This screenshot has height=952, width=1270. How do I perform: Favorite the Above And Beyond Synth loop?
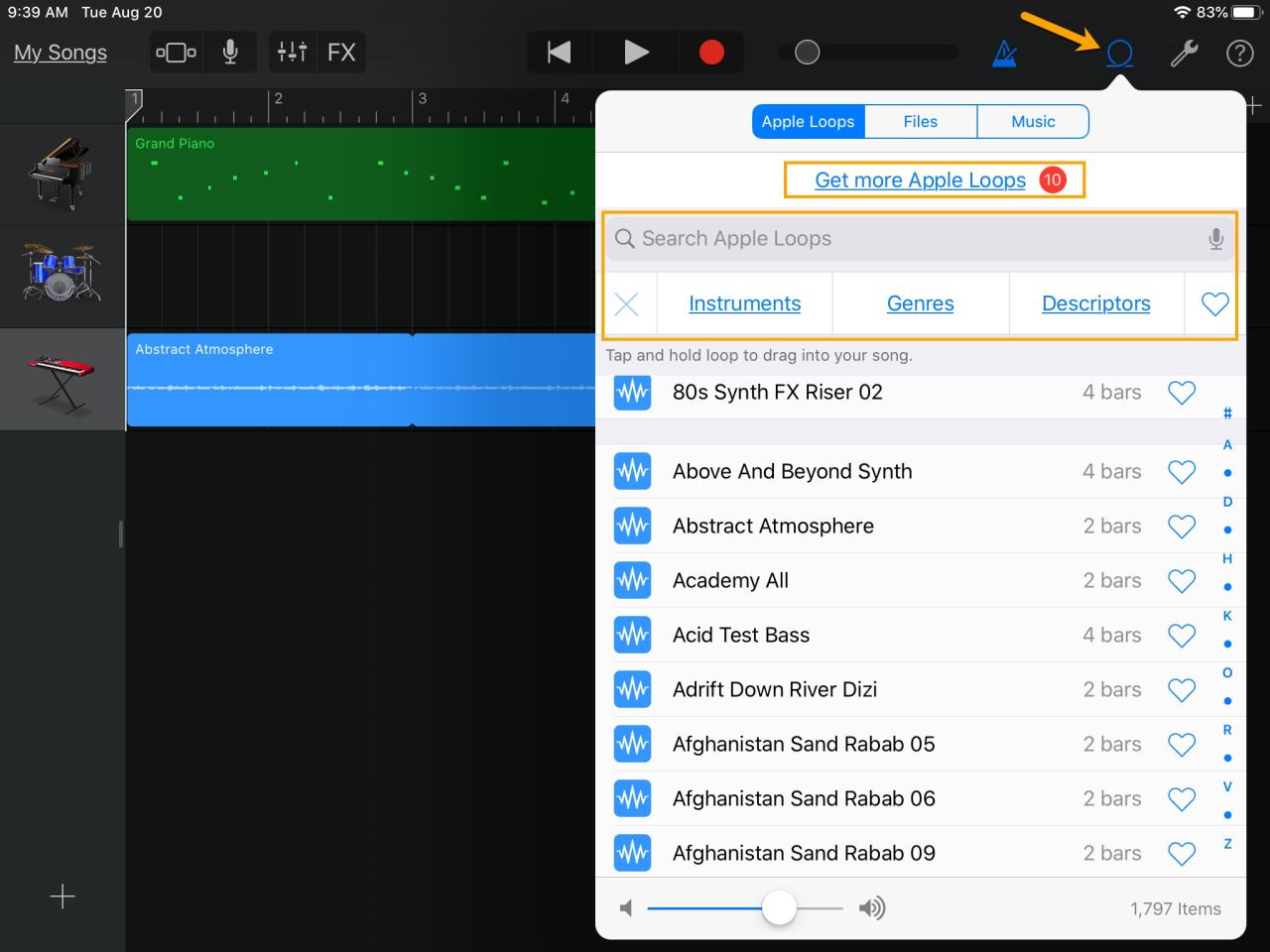point(1182,472)
